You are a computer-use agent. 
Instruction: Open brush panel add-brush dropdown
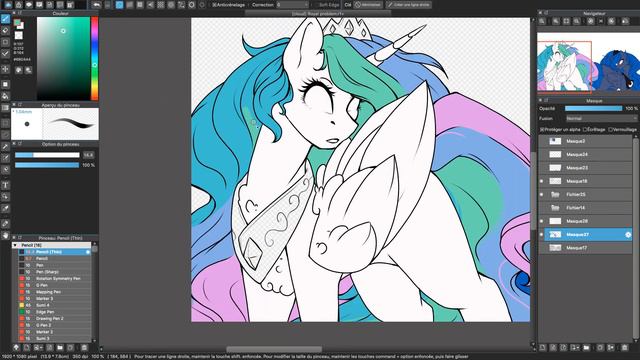pyautogui.click(x=38, y=347)
